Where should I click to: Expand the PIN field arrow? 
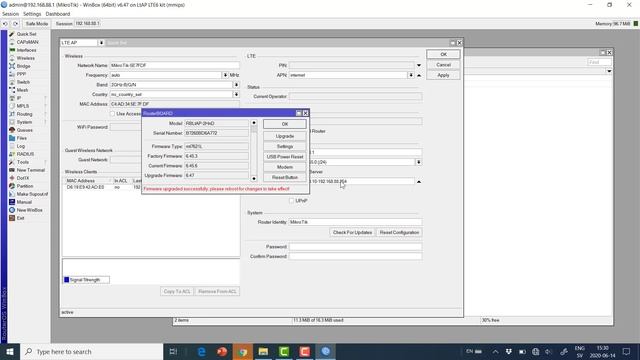click(x=419, y=65)
